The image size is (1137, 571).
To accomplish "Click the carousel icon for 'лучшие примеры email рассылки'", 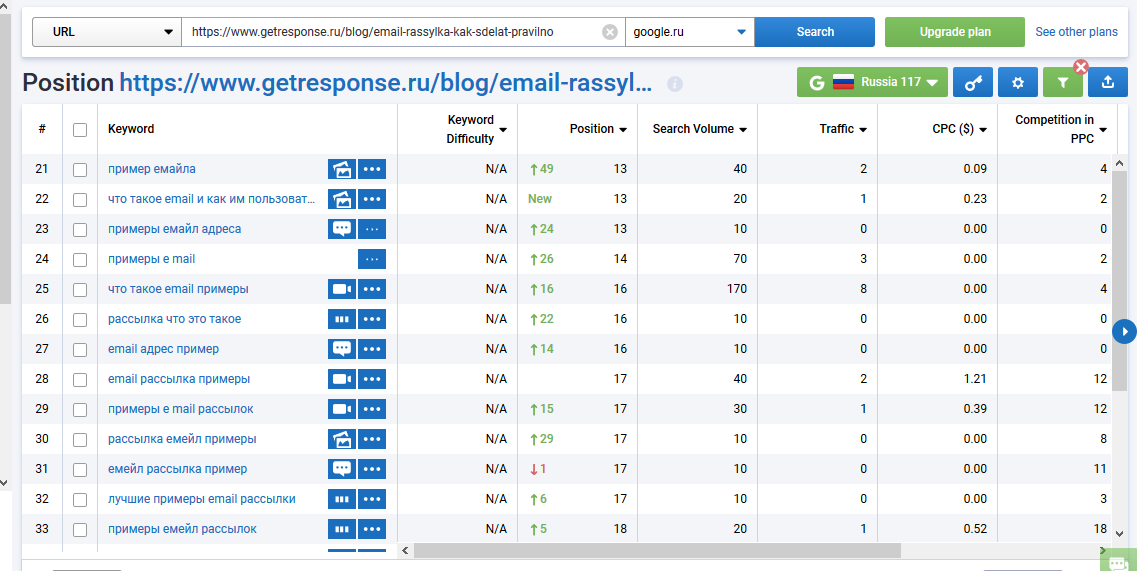I will coord(342,499).
